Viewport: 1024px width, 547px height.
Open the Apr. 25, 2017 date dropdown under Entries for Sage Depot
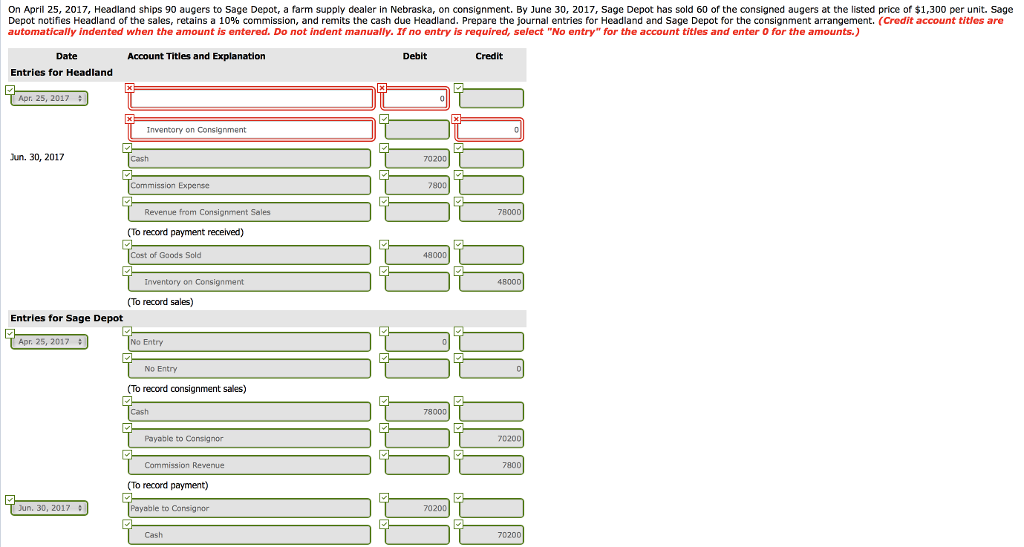[50, 342]
